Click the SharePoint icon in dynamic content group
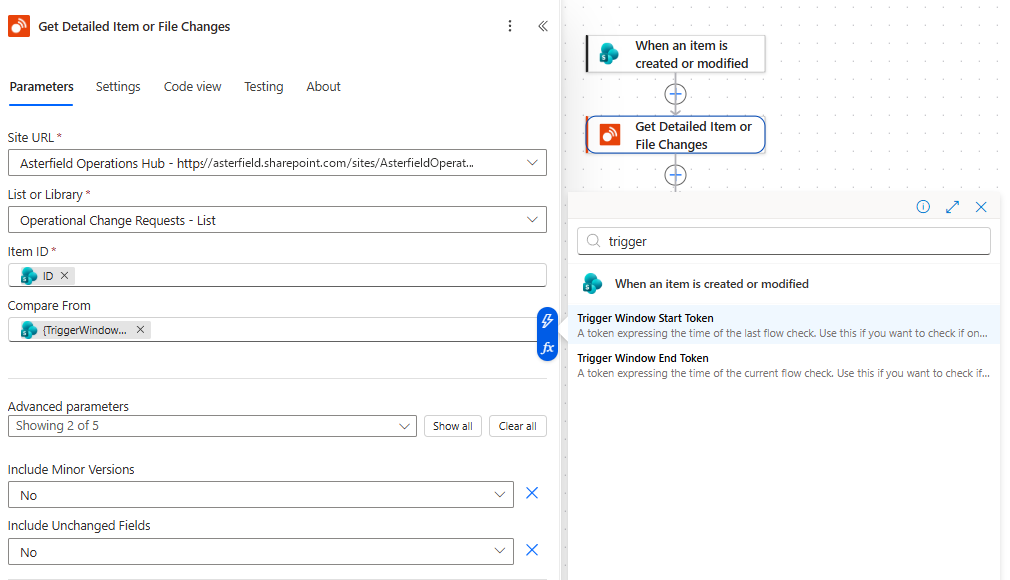 coord(592,284)
